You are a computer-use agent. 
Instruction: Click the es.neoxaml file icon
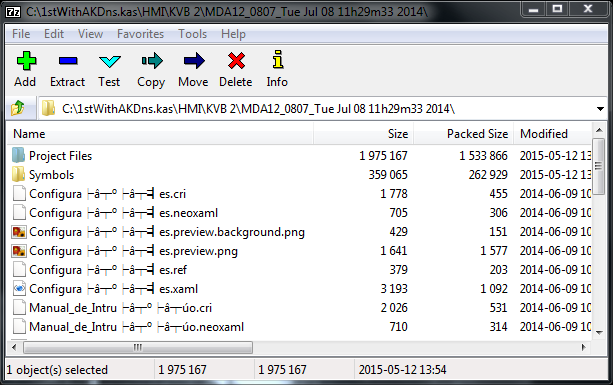(x=19, y=212)
